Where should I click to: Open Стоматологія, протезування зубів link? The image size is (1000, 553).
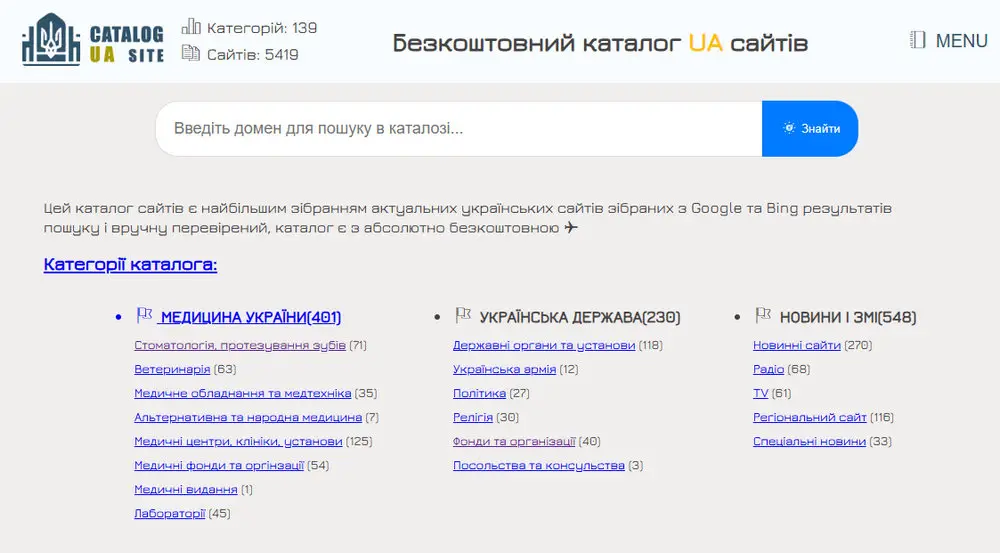(x=240, y=345)
